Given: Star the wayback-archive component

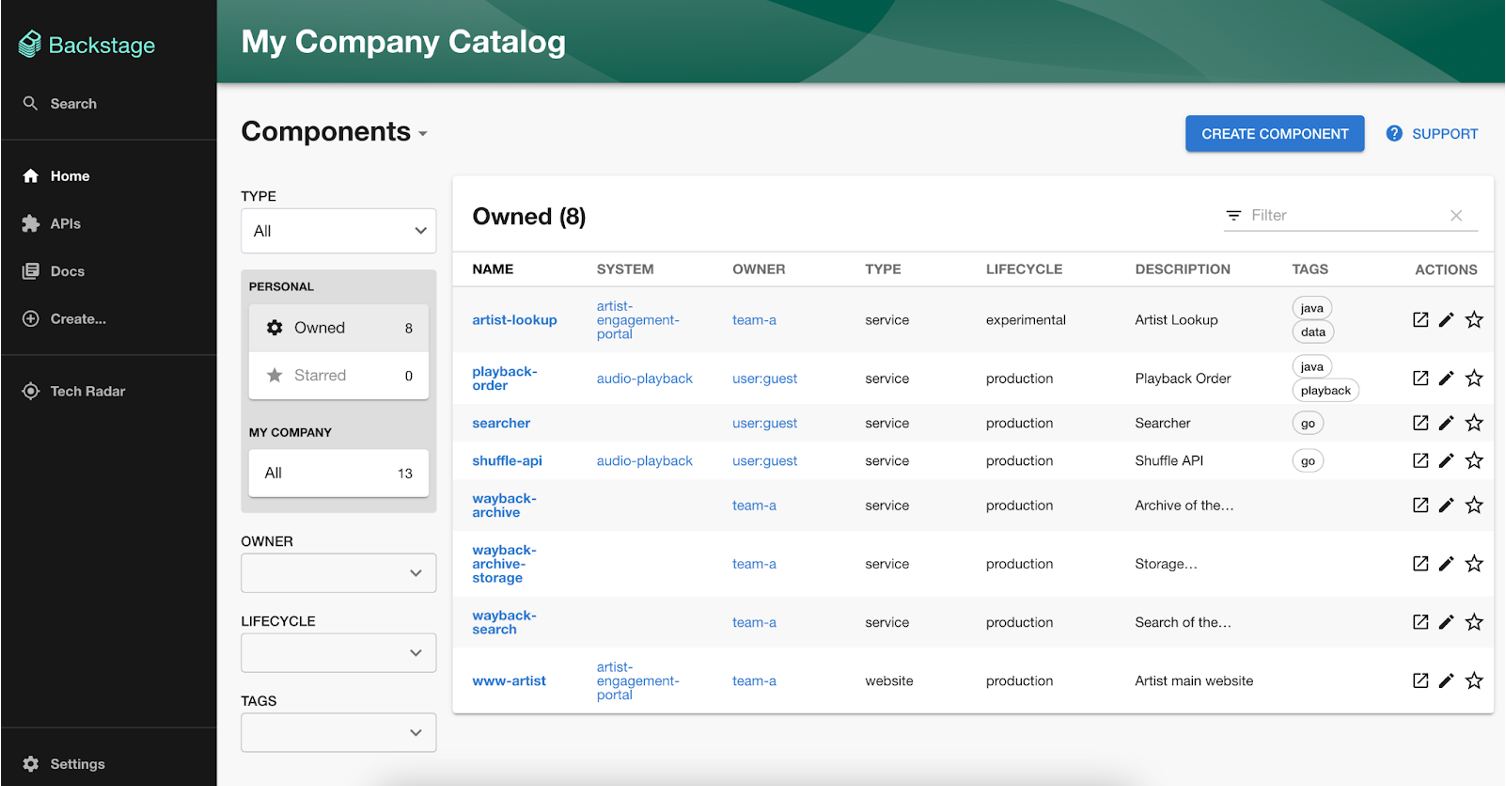Looking at the screenshot, I should coord(1474,505).
